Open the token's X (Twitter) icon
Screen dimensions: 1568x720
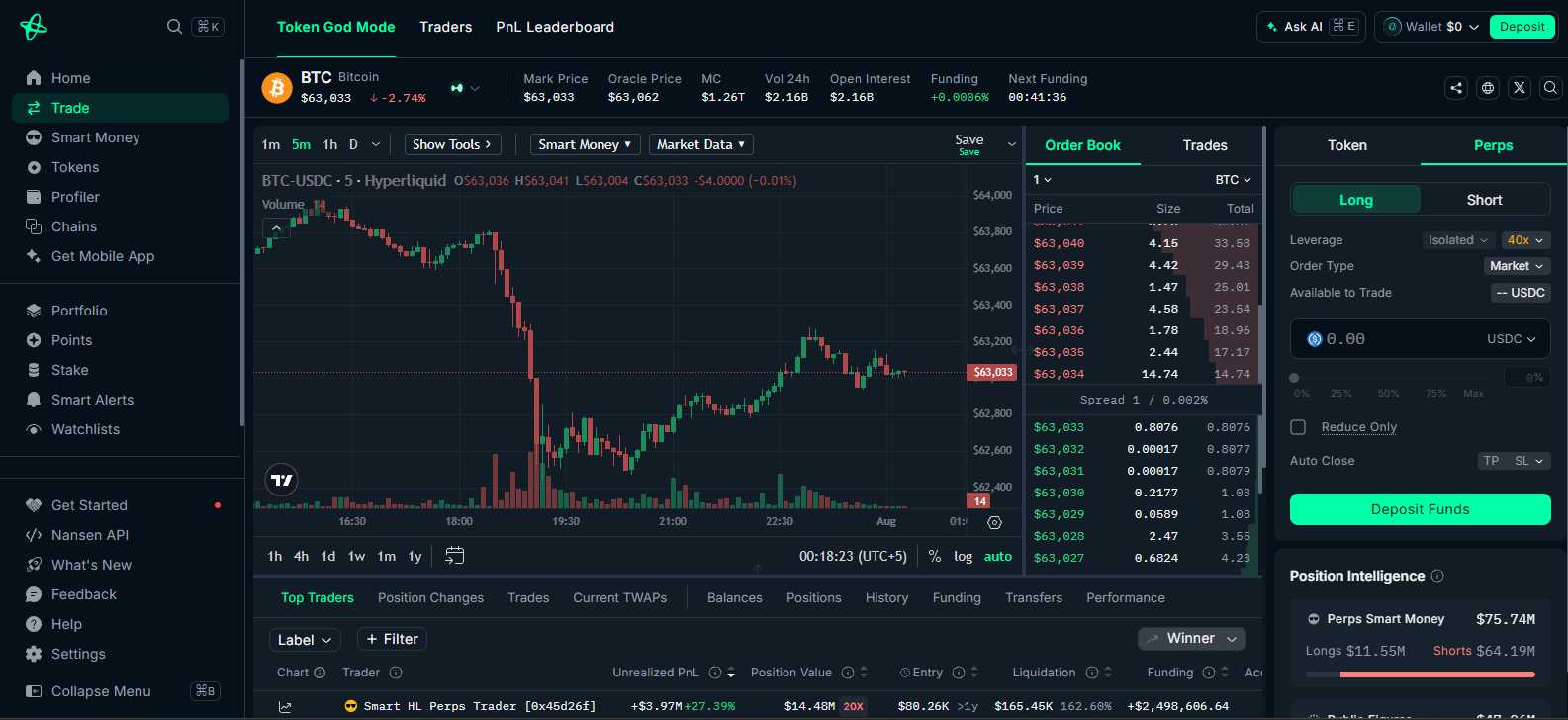click(1520, 88)
